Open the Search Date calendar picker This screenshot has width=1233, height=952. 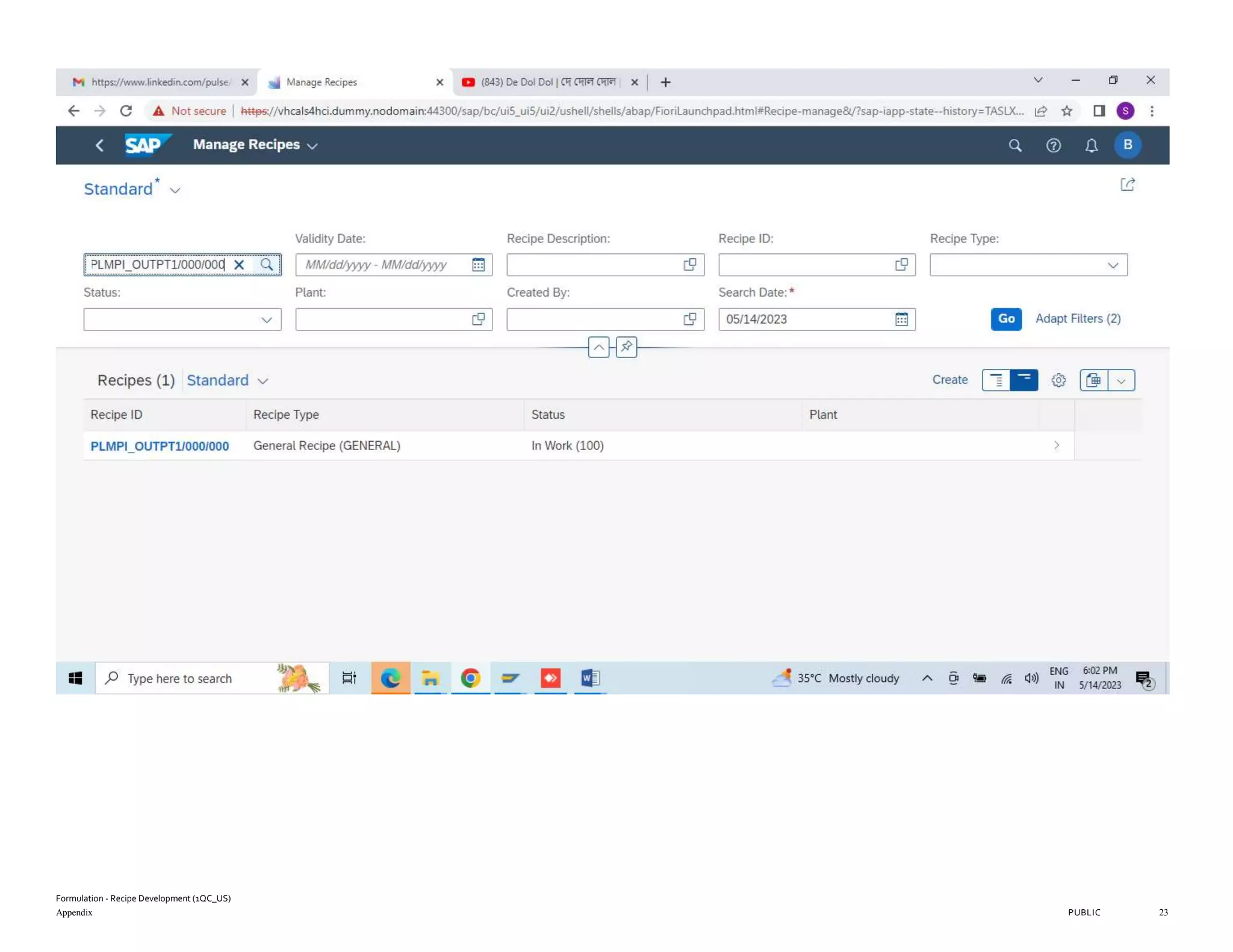click(x=901, y=320)
